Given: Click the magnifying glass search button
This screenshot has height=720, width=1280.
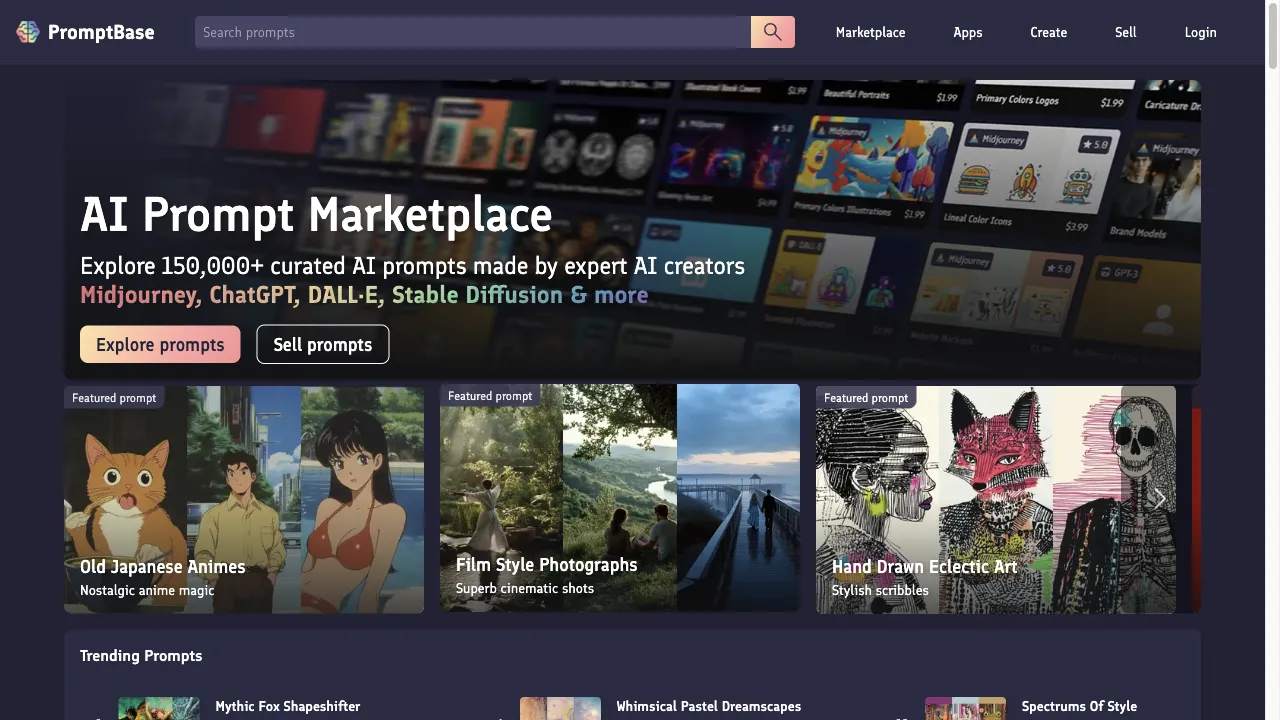Looking at the screenshot, I should coord(773,32).
